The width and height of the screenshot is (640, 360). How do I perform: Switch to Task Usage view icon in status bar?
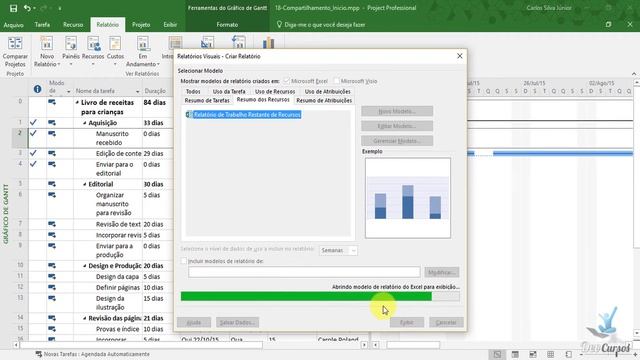(515, 354)
